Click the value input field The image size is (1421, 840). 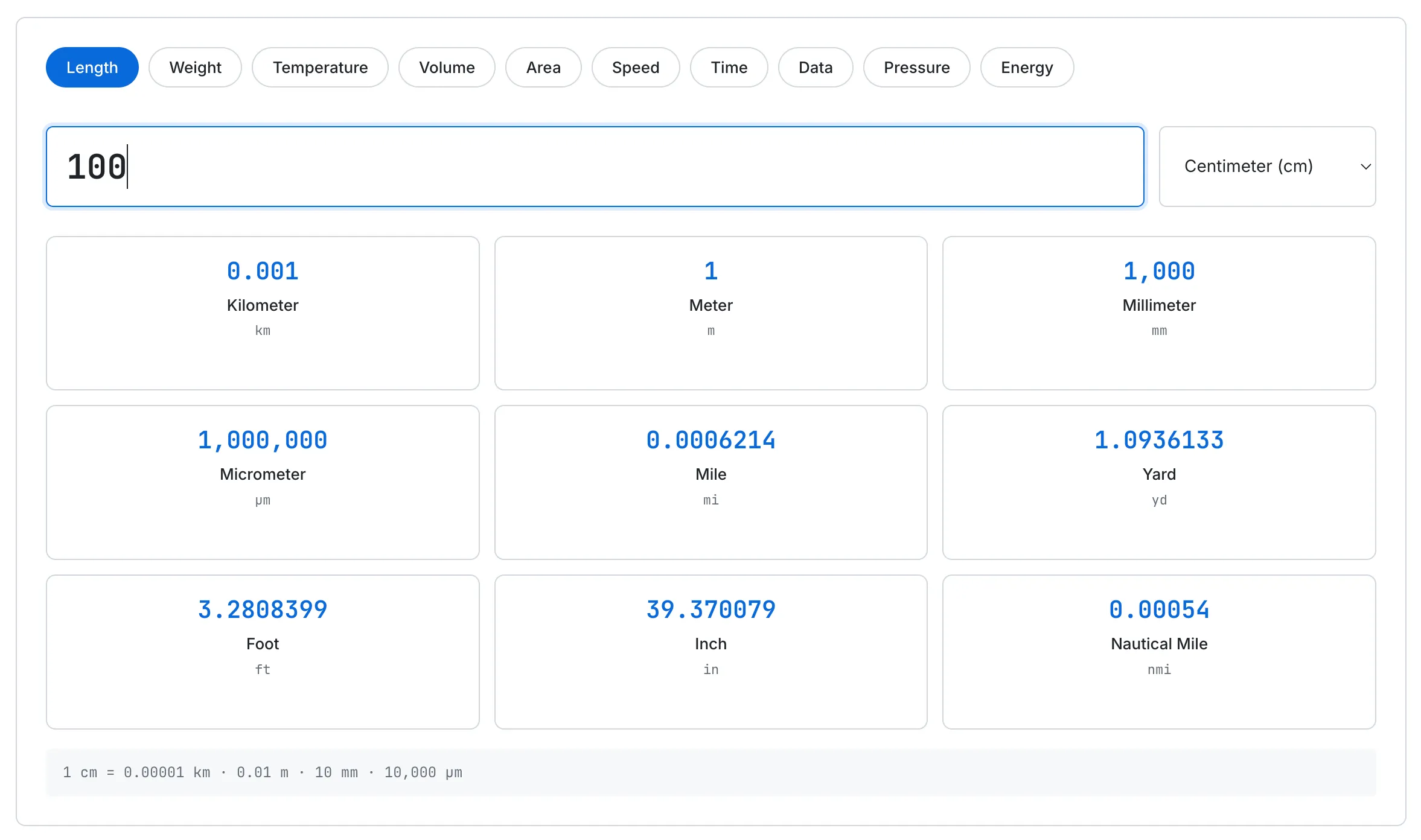pos(595,167)
